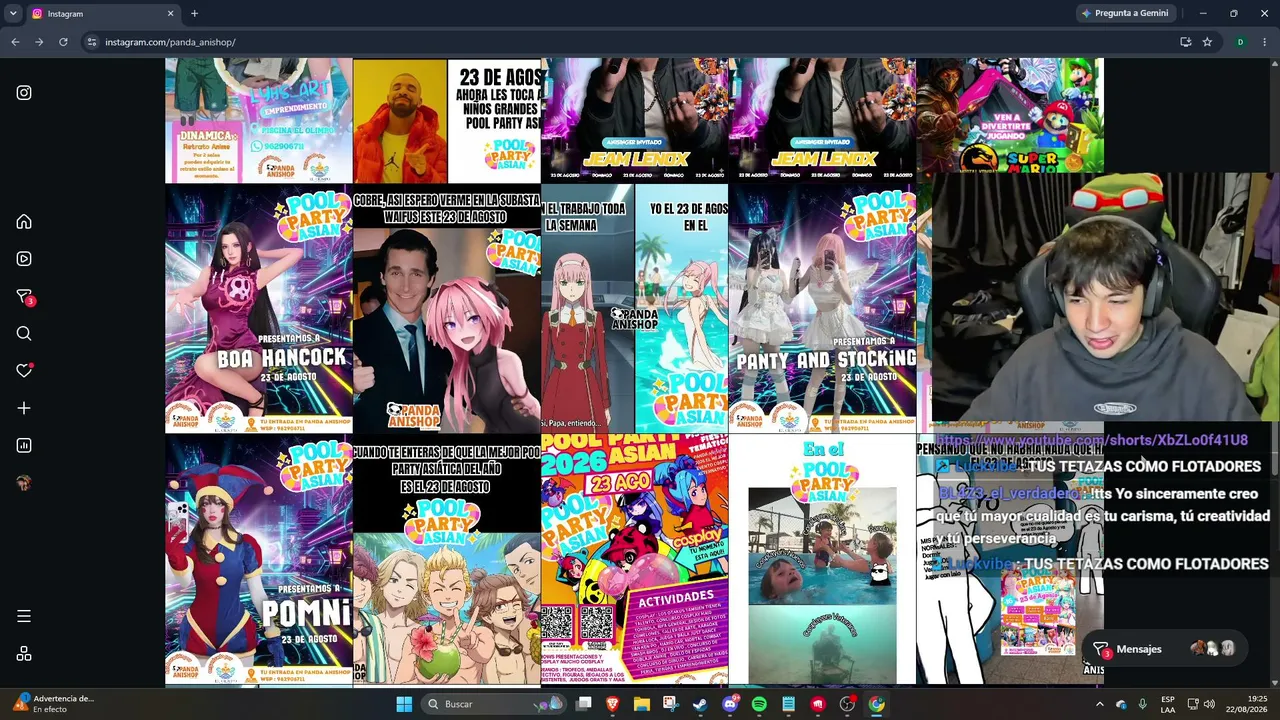Open the Meta apps grid icon in sidebar
This screenshot has width=1280, height=720.
point(24,654)
